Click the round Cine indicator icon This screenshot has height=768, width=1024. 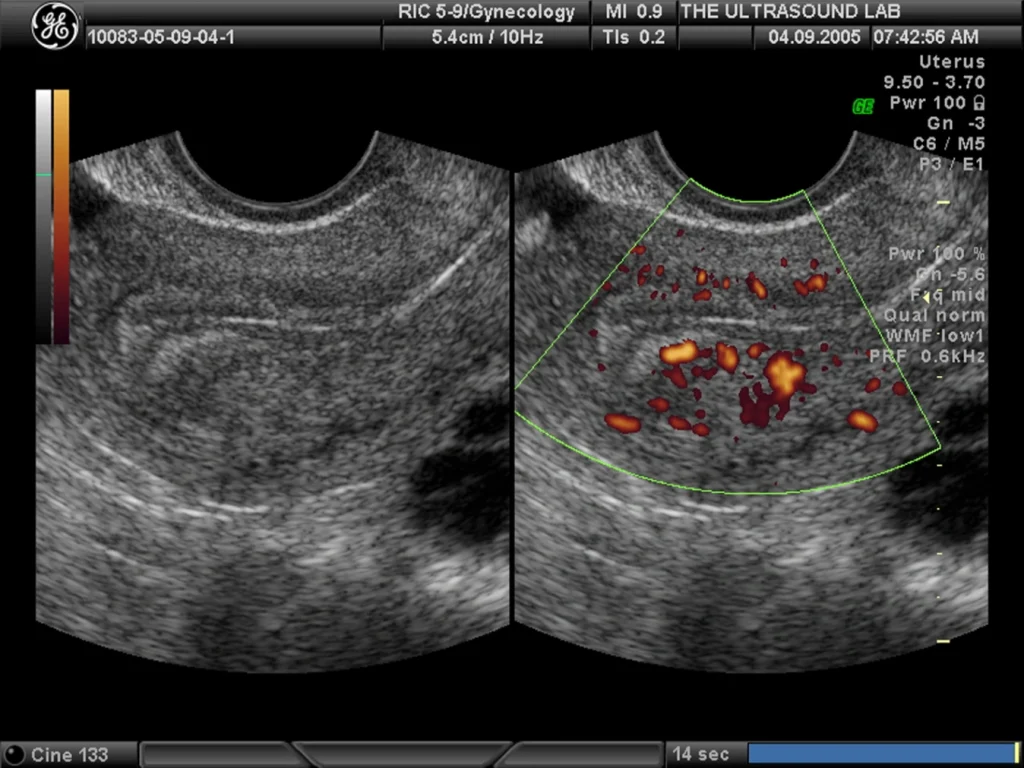pyautogui.click(x=16, y=754)
